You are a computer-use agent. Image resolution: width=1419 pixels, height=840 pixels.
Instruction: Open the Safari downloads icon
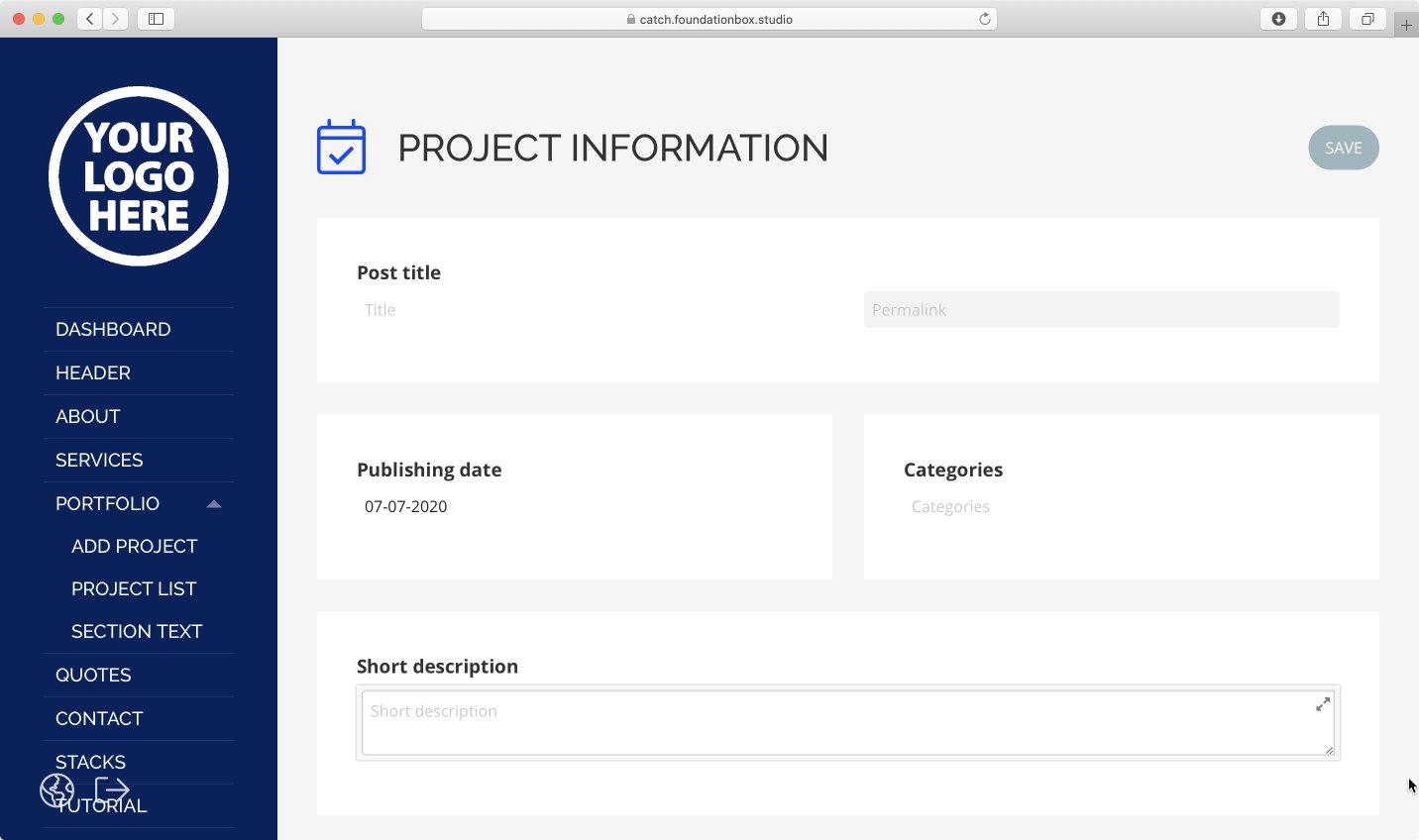click(x=1278, y=19)
